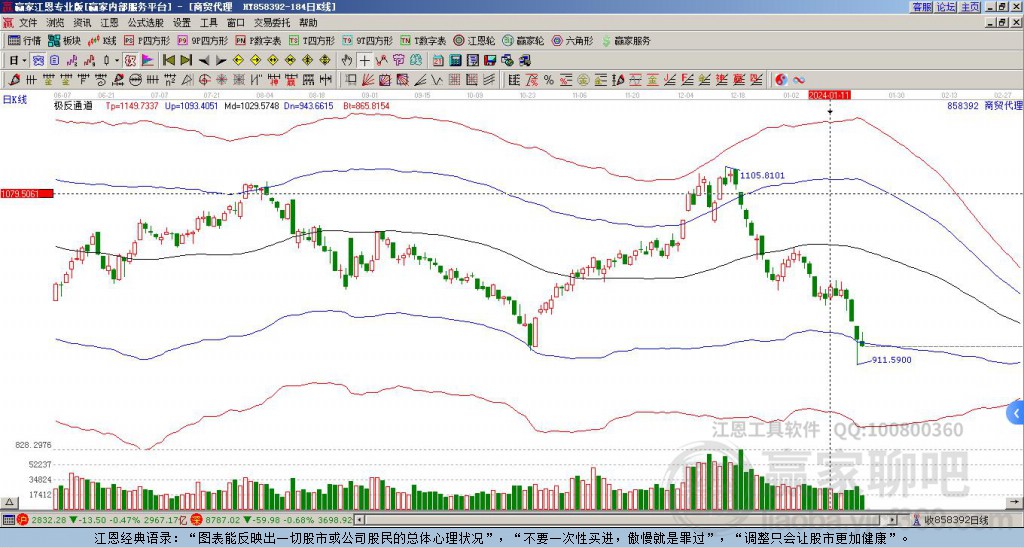Jump to first bar icon
1024x548 pixels.
(x=168, y=61)
